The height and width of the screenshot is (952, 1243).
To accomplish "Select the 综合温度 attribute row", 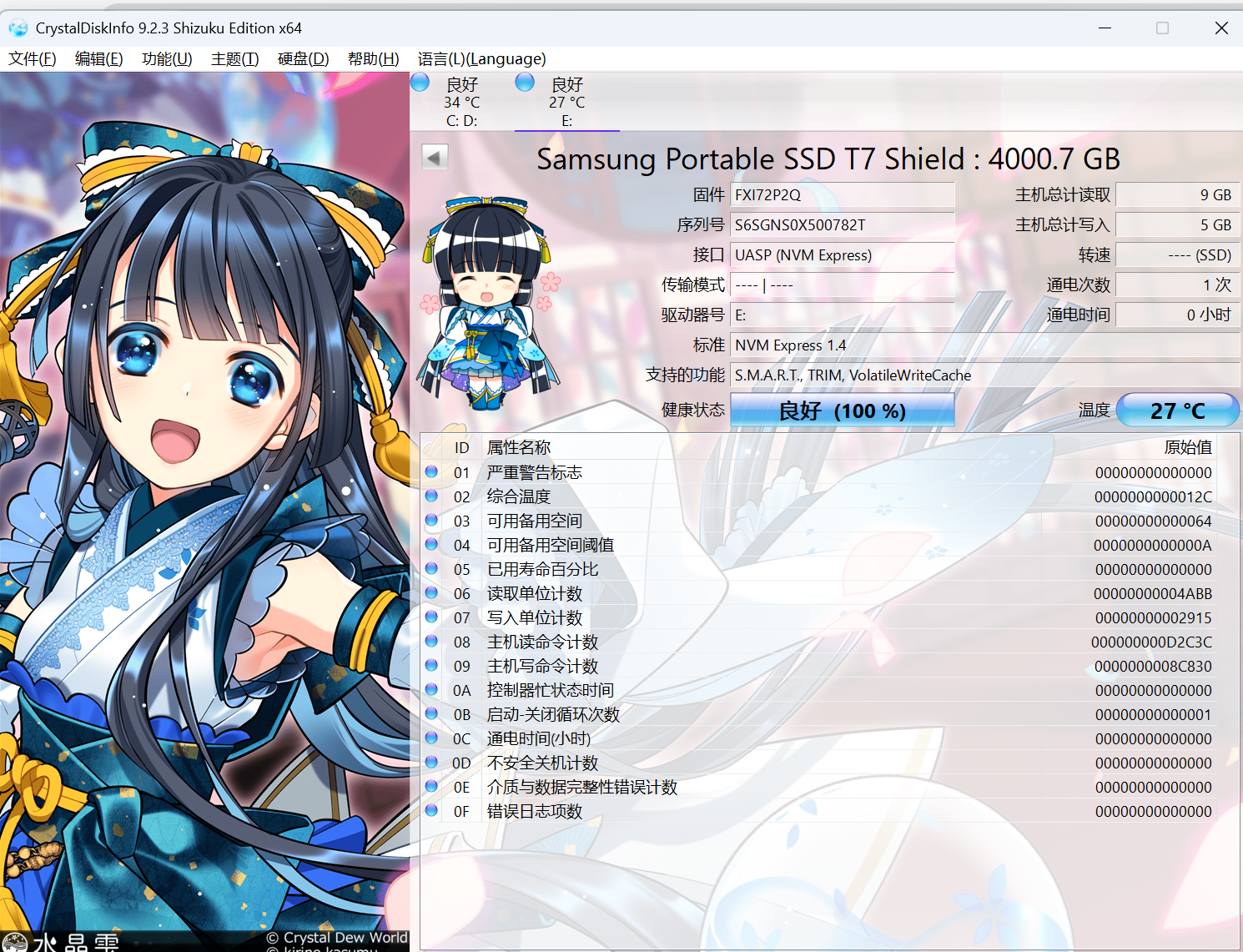I will click(818, 496).
